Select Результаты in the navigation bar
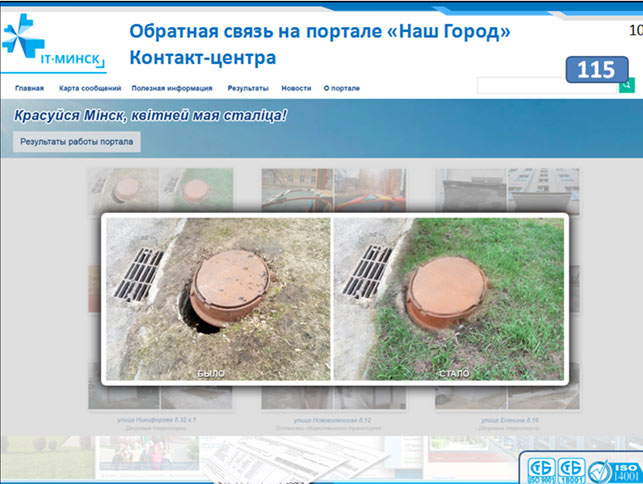 (247, 88)
